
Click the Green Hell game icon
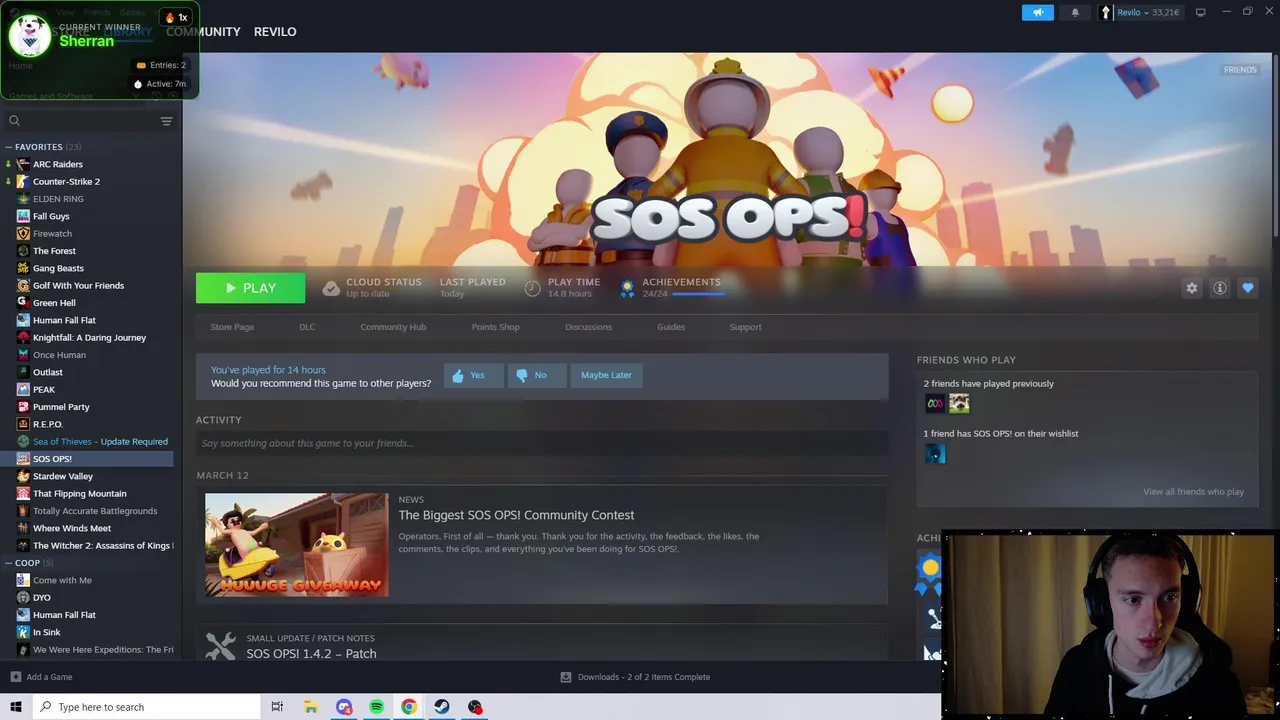click(24, 303)
